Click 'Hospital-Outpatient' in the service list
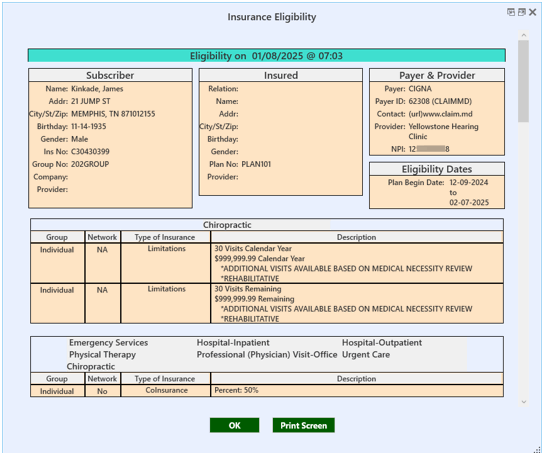544x454 pixels. [x=382, y=343]
